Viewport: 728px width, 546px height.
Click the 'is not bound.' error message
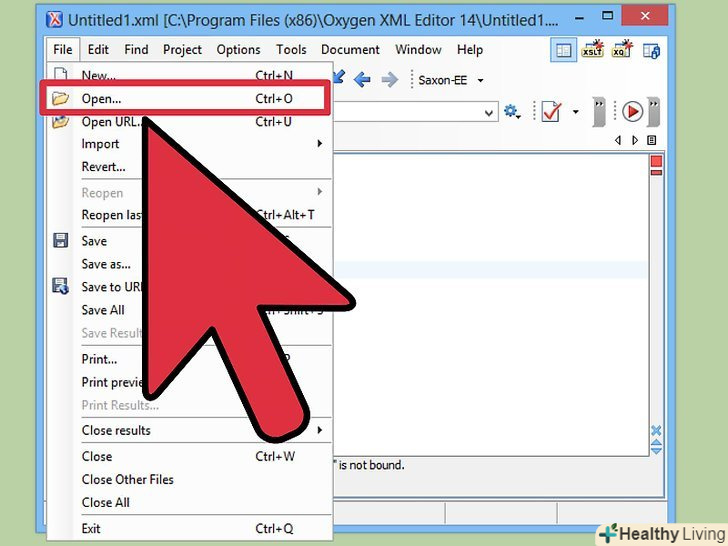pos(371,465)
